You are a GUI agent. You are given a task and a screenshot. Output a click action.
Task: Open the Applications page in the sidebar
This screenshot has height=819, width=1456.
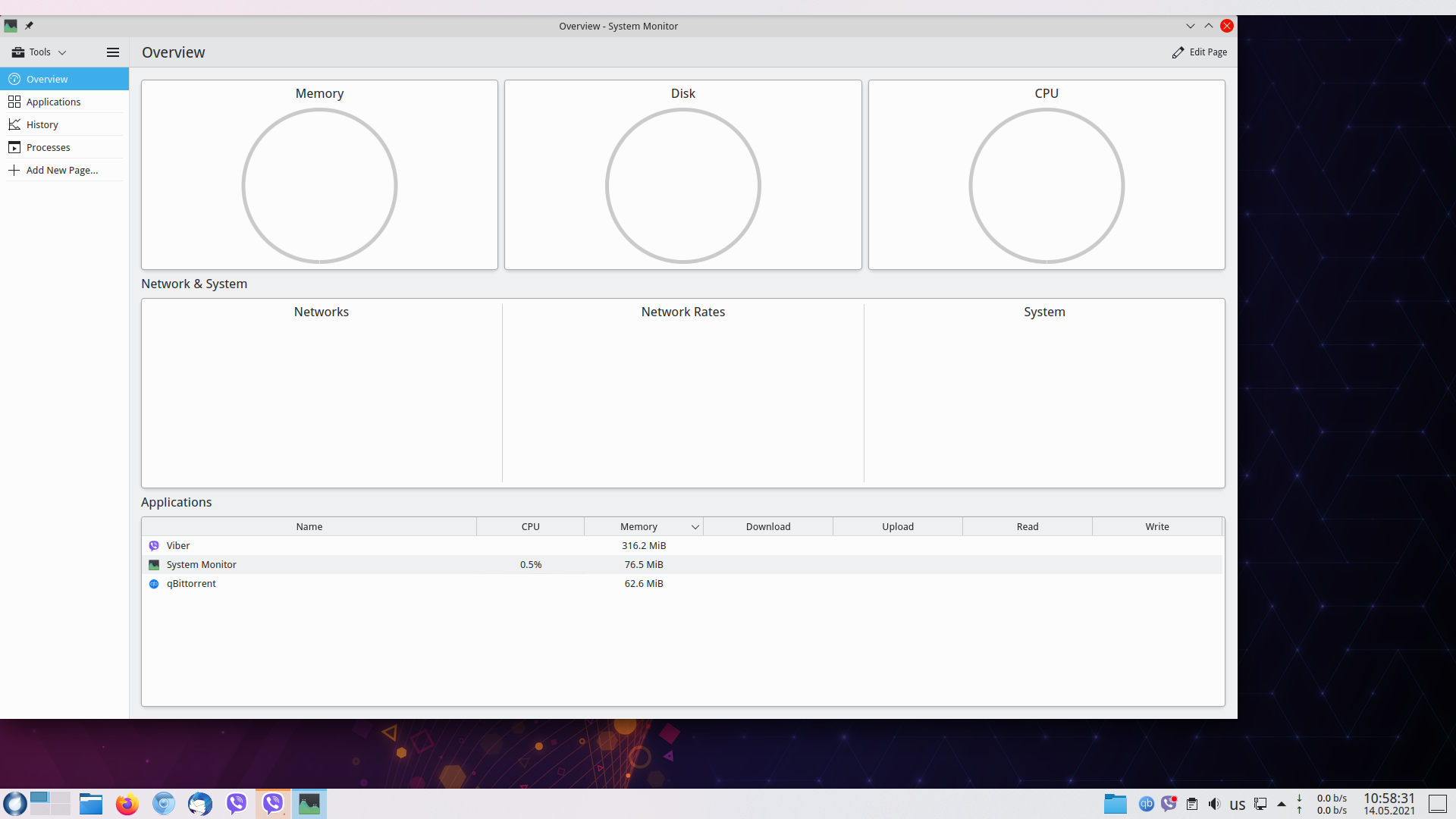(53, 102)
